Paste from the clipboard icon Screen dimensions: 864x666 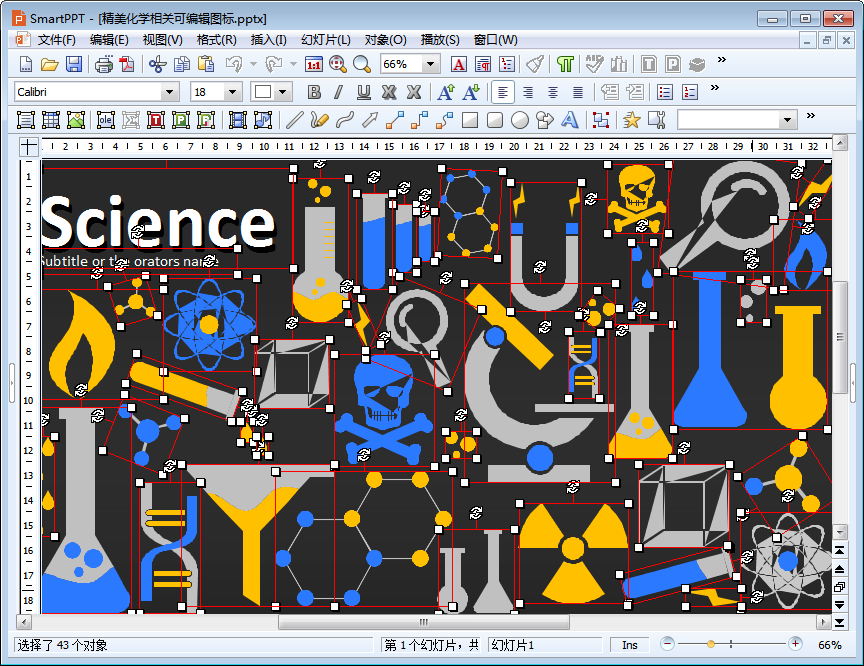pos(206,64)
